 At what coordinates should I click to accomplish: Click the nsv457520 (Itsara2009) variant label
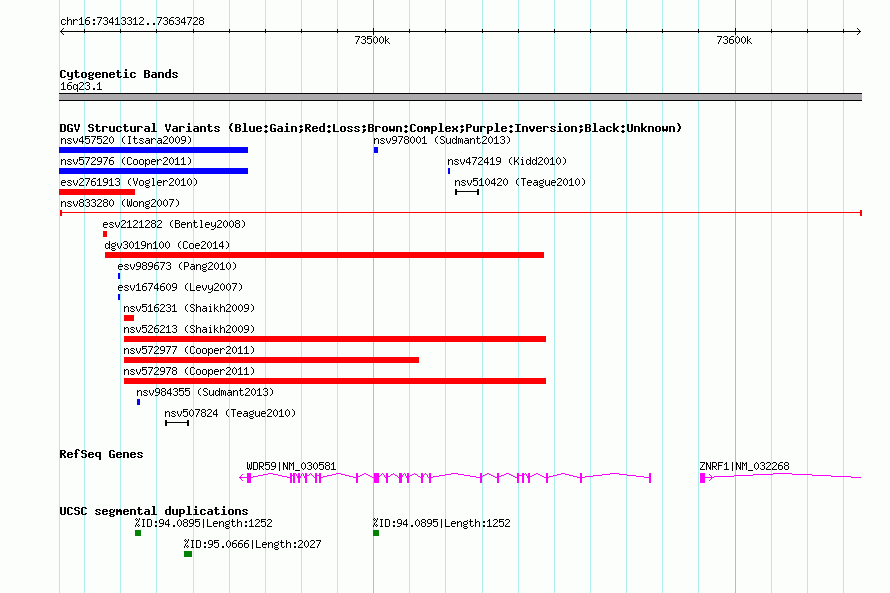pos(126,140)
